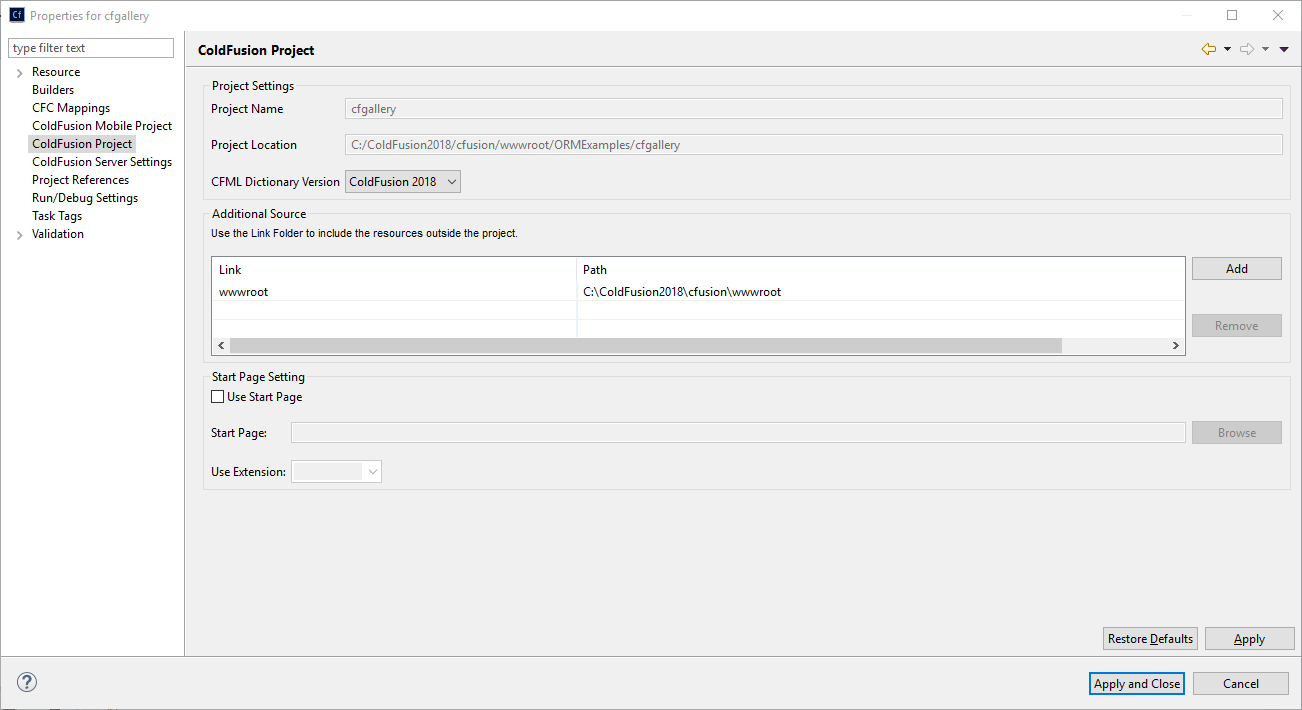Screen dimensions: 1302x710
Task: Click the Restore Defaults button
Action: point(1149,638)
